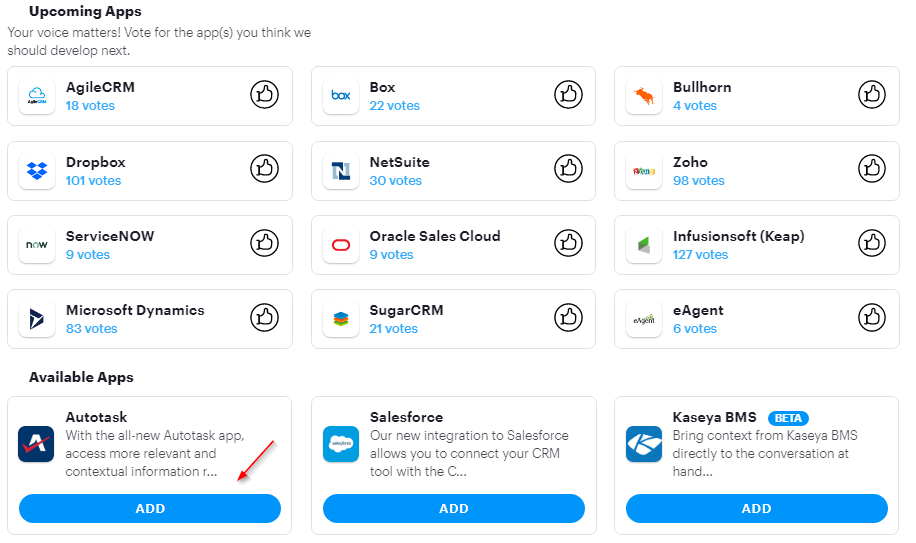Screen dimensions: 916x543
Task: Click thumbs-up icon for NetSuite
Action: (x=568, y=169)
